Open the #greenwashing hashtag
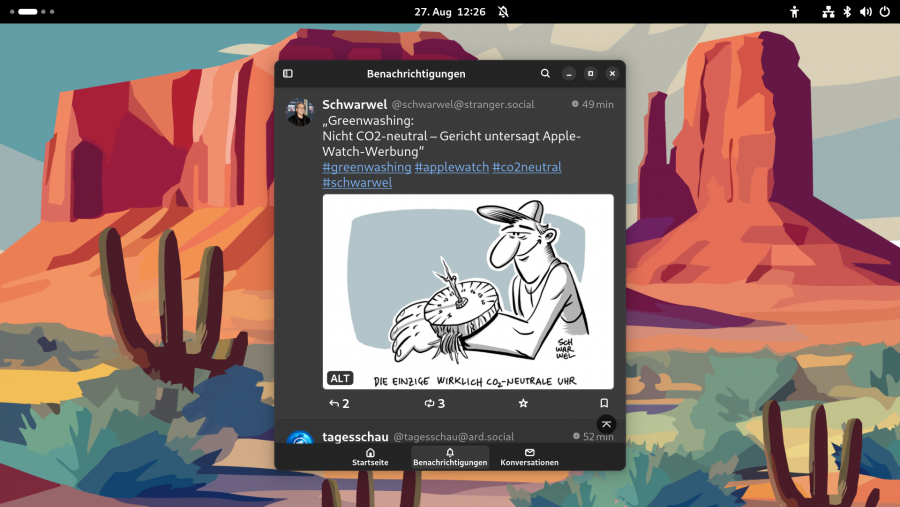The image size is (900, 507). [366, 167]
